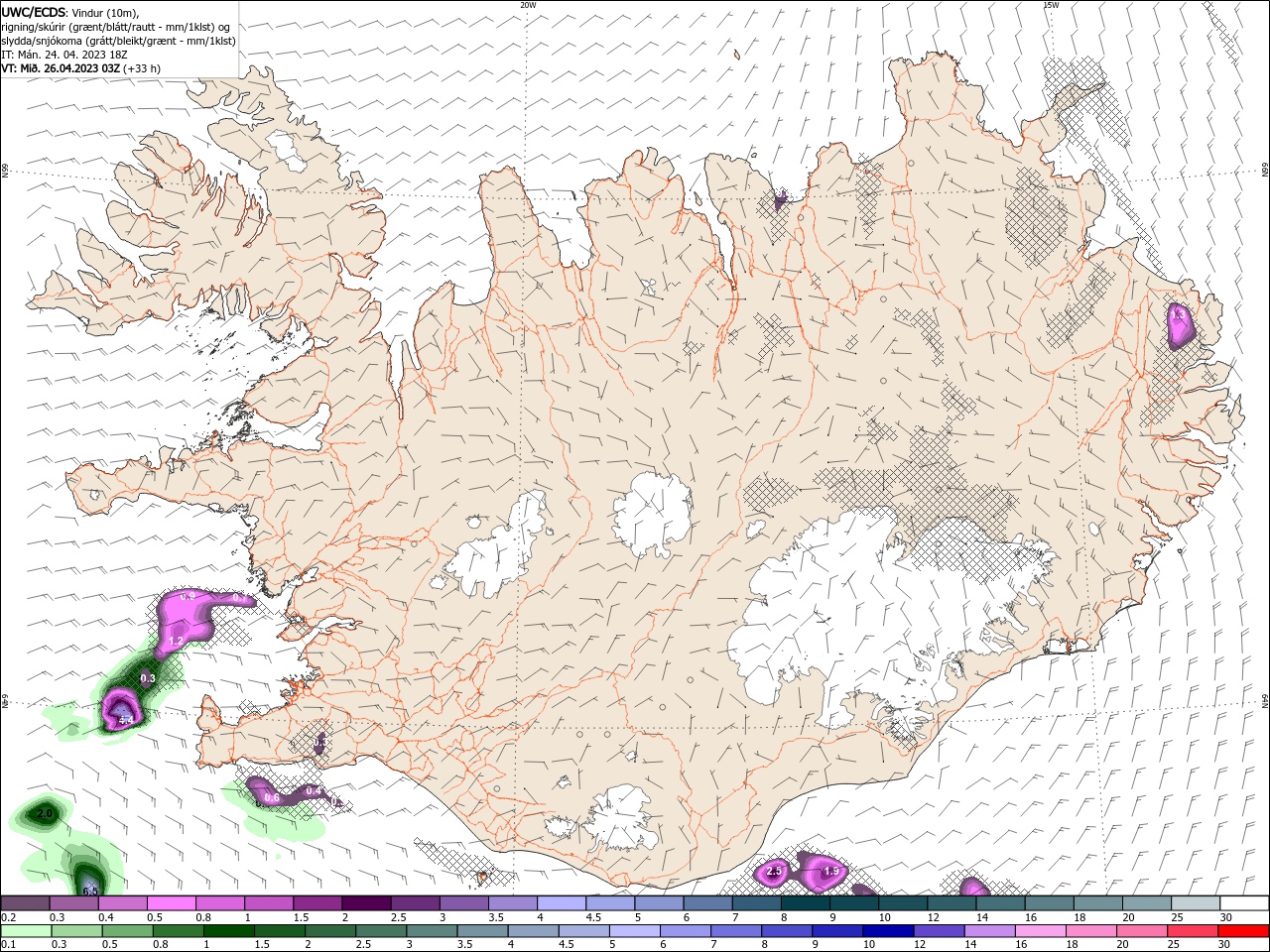Click the '20W' longitude label
Screen dimensions: 1270x952
click(x=528, y=5)
